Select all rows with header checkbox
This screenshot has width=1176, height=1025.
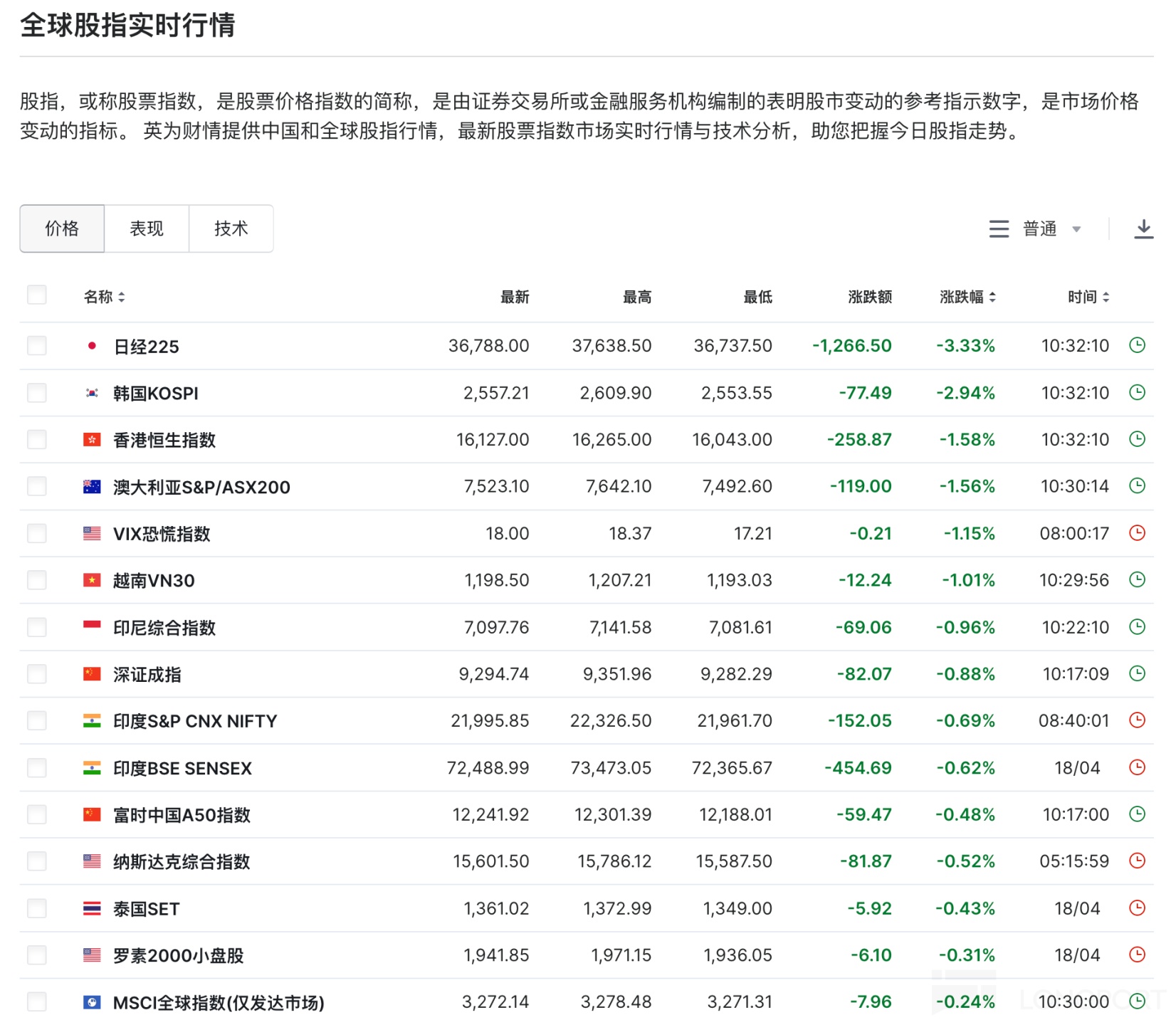pyautogui.click(x=37, y=295)
